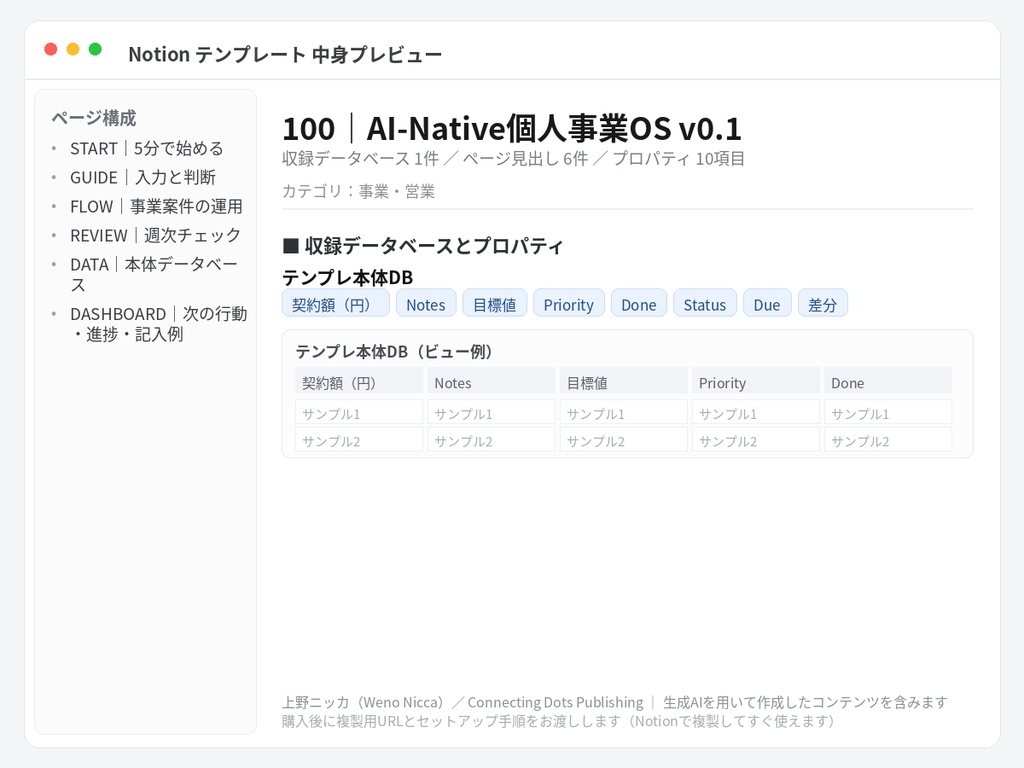This screenshot has height=768, width=1024.
Task: Click サンプル1 cell under 契約額（円） column
Action: coord(359,413)
